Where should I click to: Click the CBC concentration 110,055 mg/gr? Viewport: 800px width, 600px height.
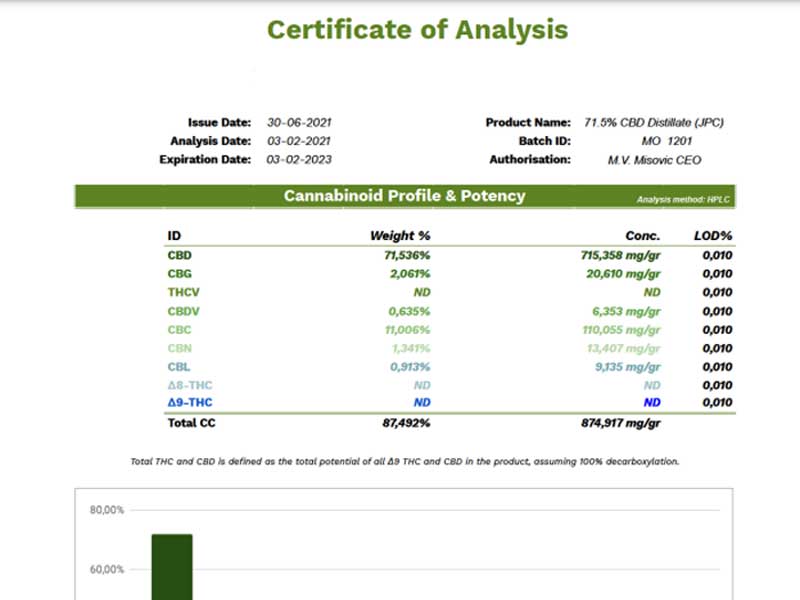pyautogui.click(x=621, y=329)
